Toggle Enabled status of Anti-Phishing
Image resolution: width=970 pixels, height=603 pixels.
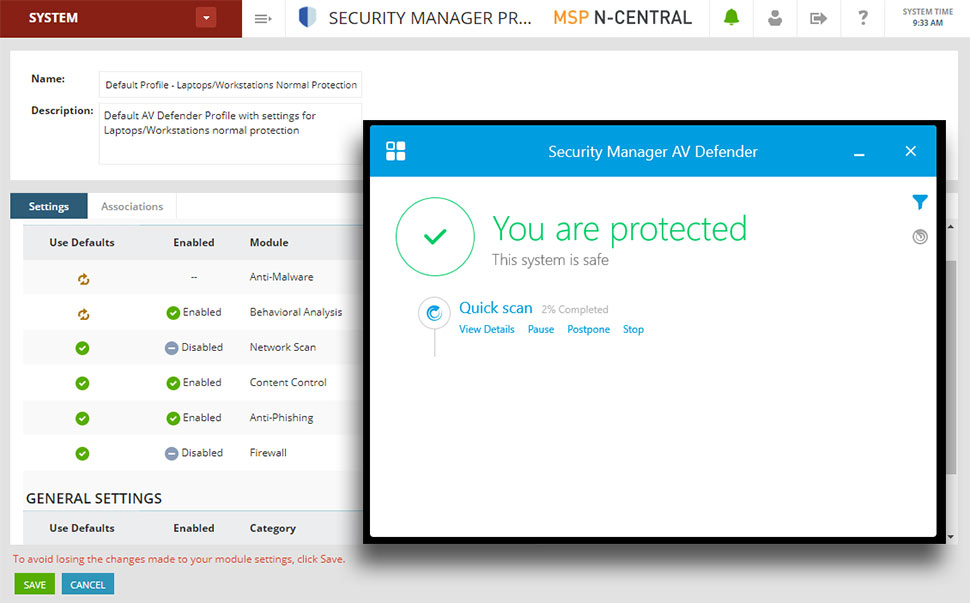click(x=194, y=418)
